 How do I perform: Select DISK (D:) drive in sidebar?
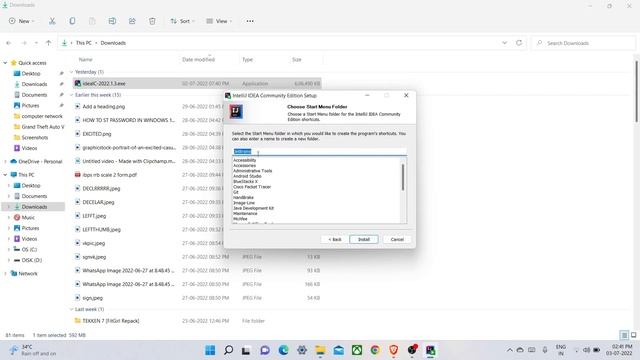click(31, 260)
